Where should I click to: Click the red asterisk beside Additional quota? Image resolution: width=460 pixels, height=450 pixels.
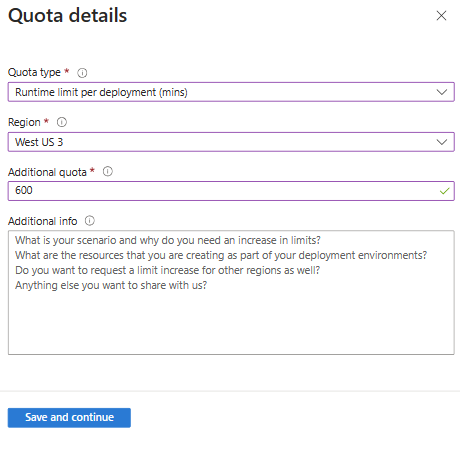coord(92,170)
